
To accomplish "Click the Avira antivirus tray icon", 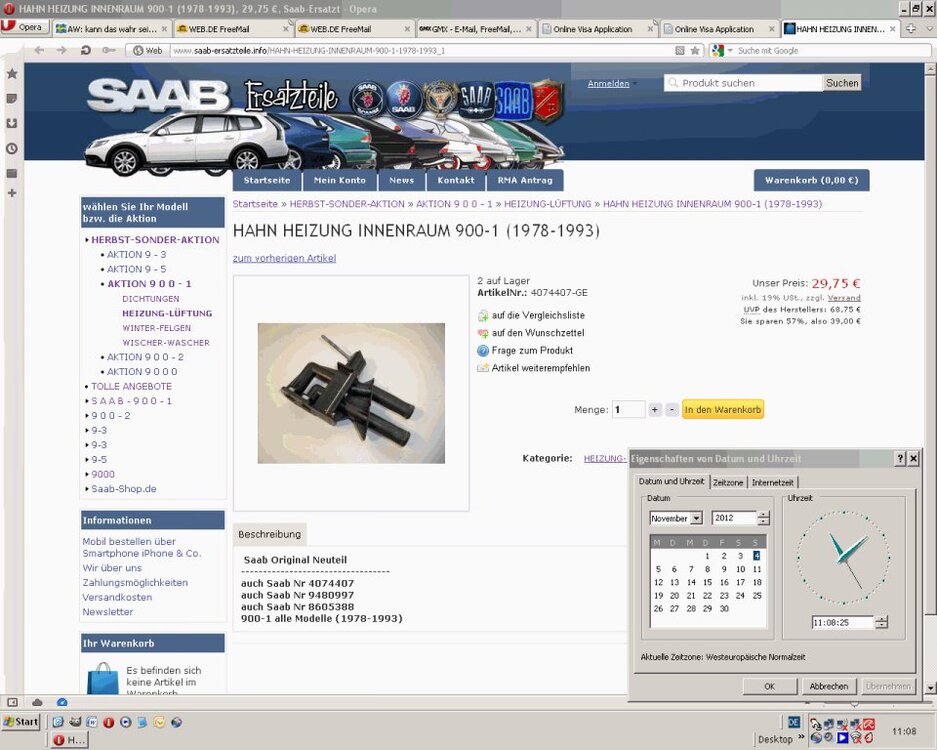I will pos(868,724).
